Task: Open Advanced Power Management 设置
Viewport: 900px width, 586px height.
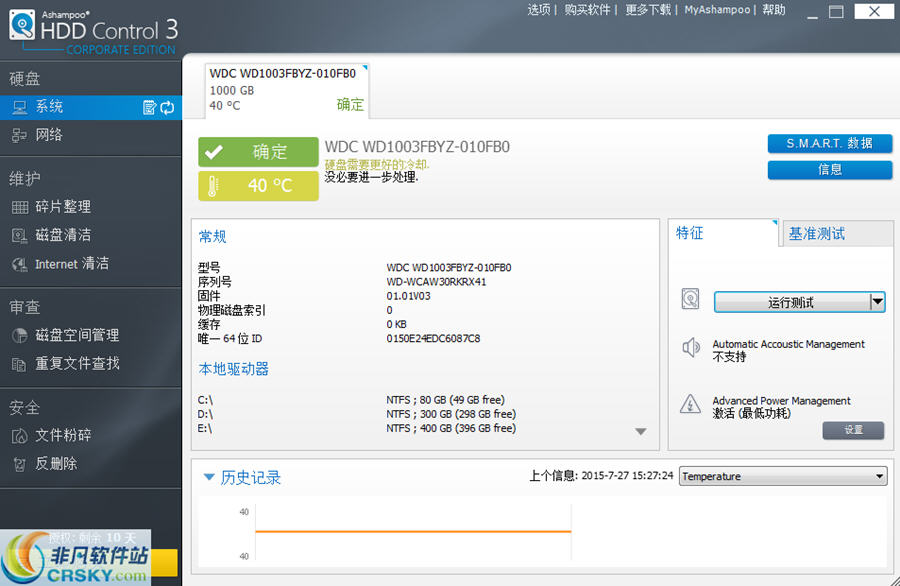Action: click(853, 430)
